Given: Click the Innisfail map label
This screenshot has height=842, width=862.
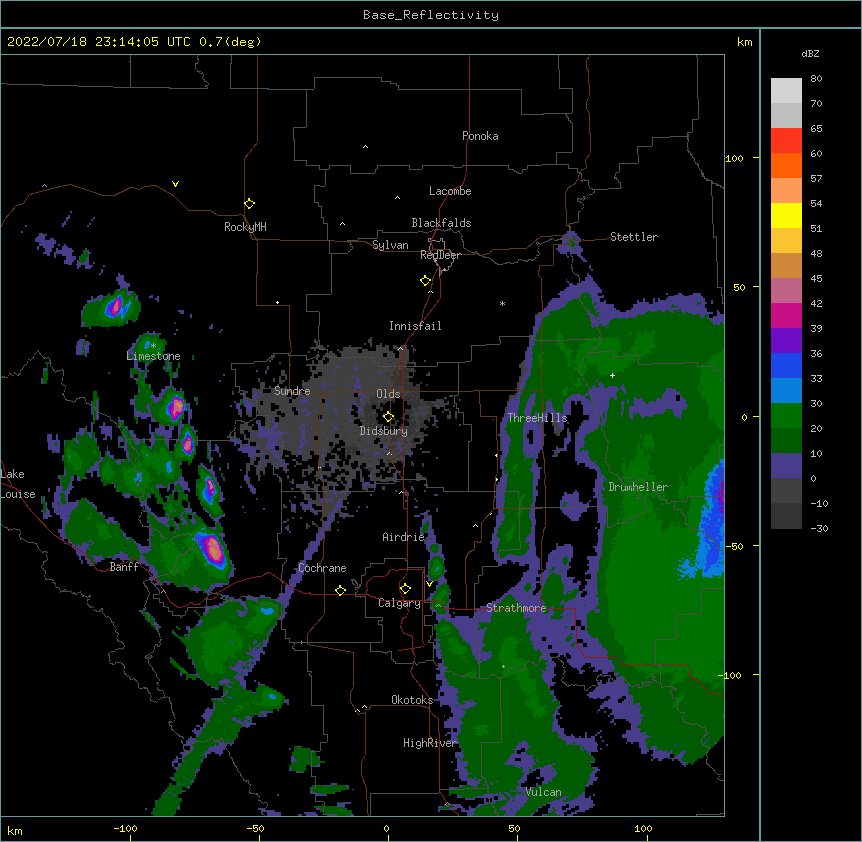Looking at the screenshot, I should (415, 326).
